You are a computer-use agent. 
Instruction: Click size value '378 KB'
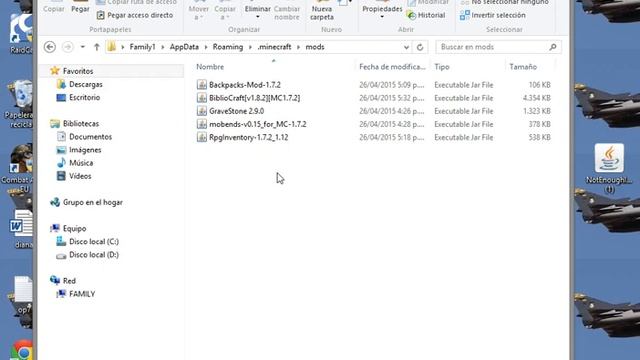click(539, 124)
